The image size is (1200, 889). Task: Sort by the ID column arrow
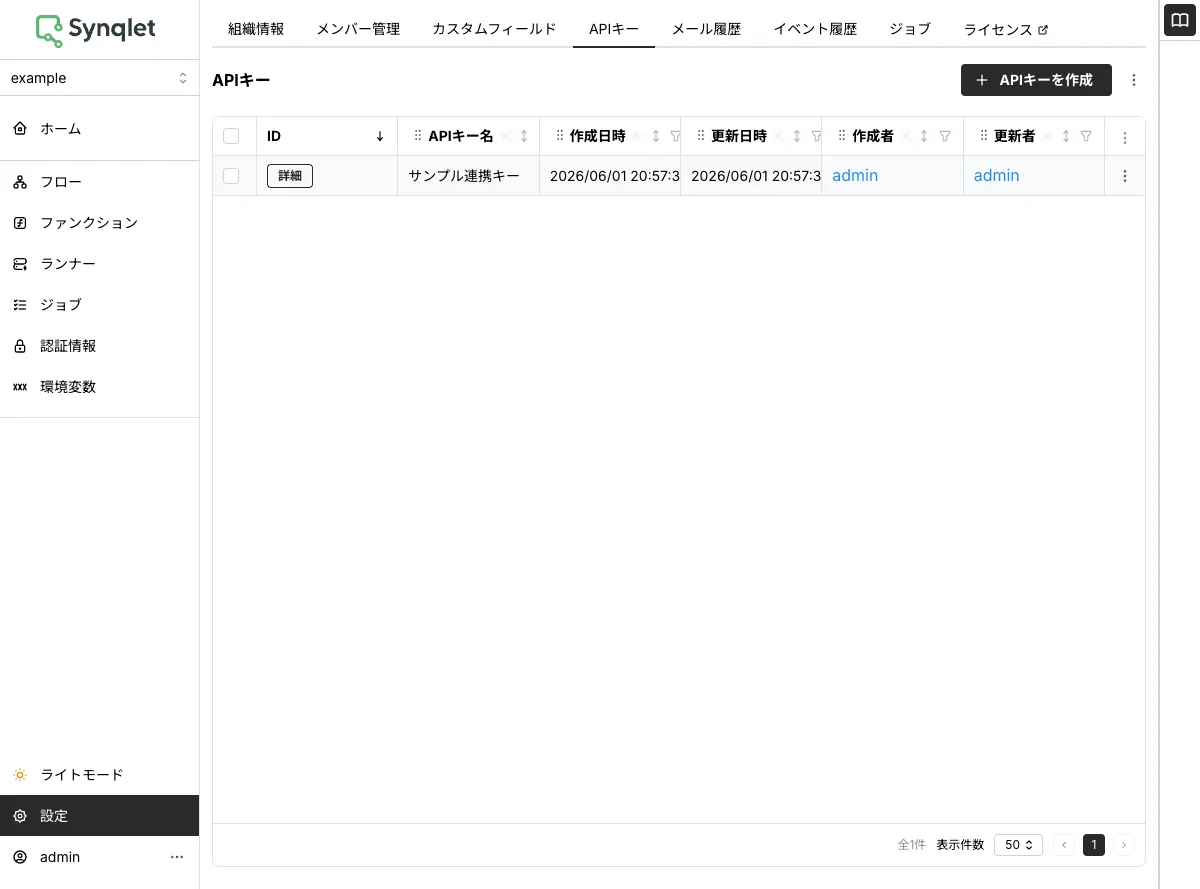[x=380, y=136]
